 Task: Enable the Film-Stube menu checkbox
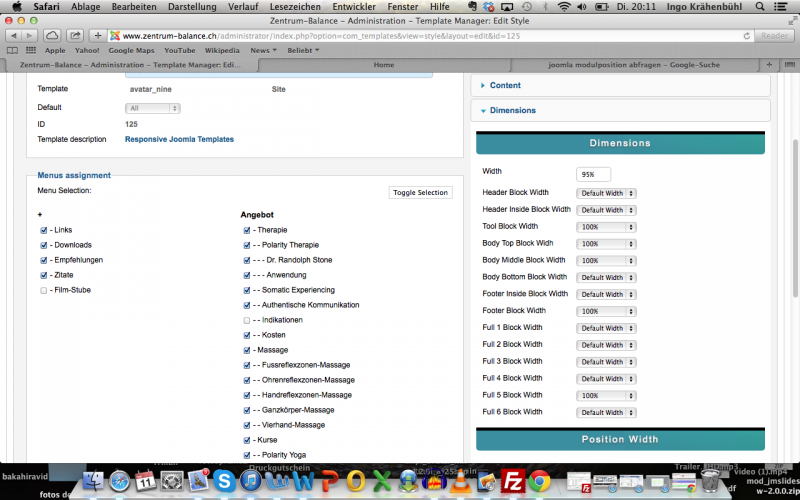[x=43, y=290]
